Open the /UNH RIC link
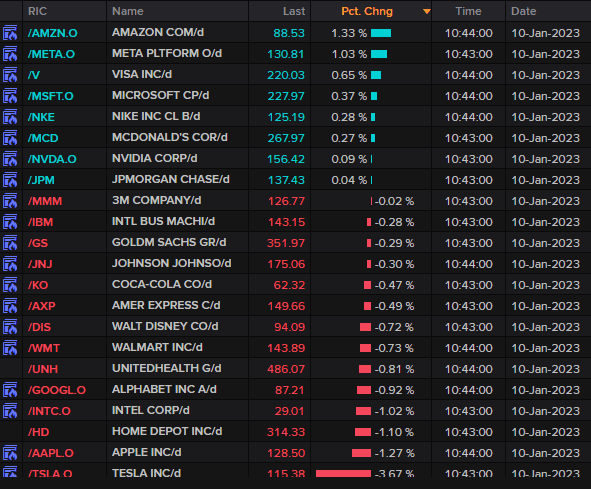 [43, 369]
